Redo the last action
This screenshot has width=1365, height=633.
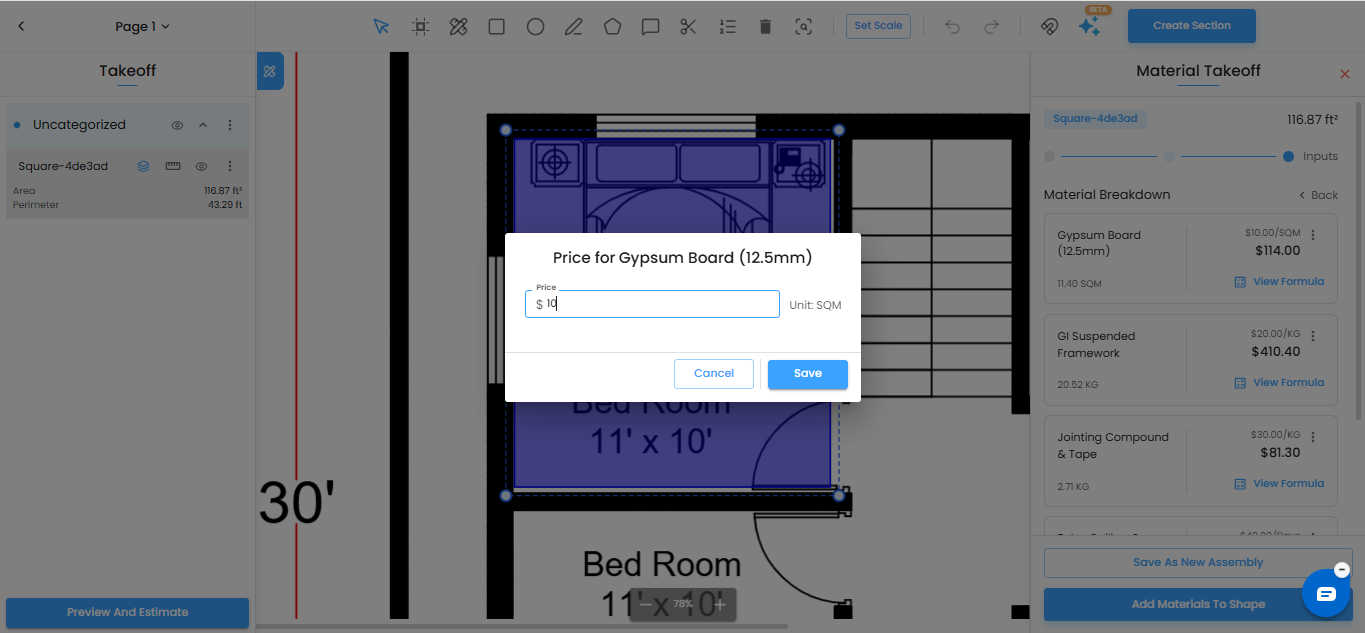pyautogui.click(x=991, y=26)
